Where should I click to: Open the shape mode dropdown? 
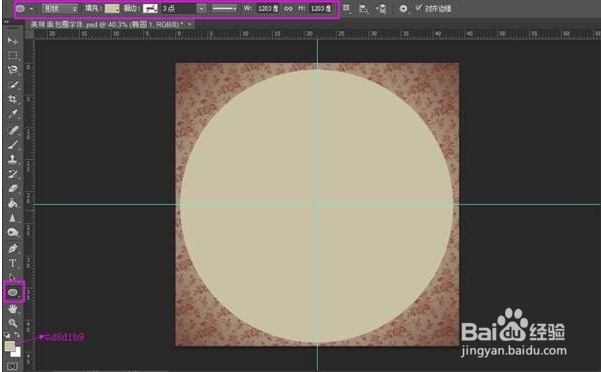pos(60,8)
